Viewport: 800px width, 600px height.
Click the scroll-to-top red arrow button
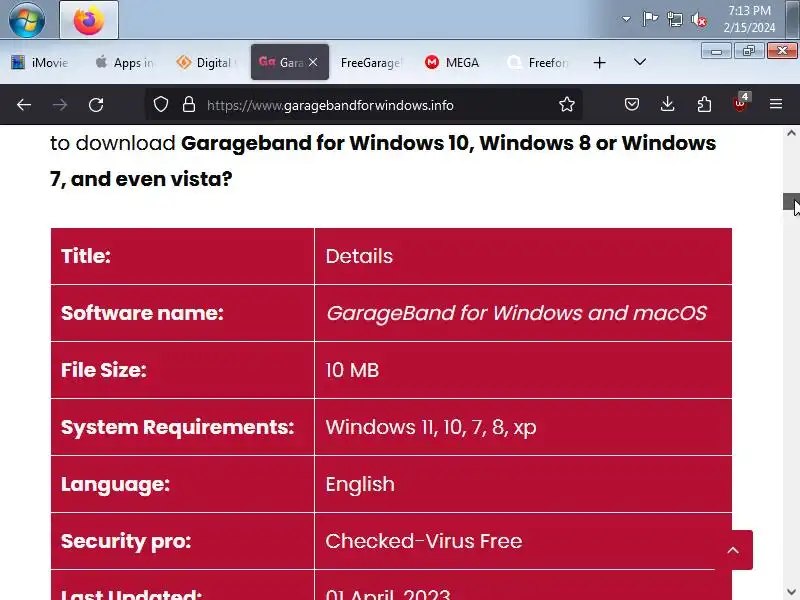[x=733, y=550]
